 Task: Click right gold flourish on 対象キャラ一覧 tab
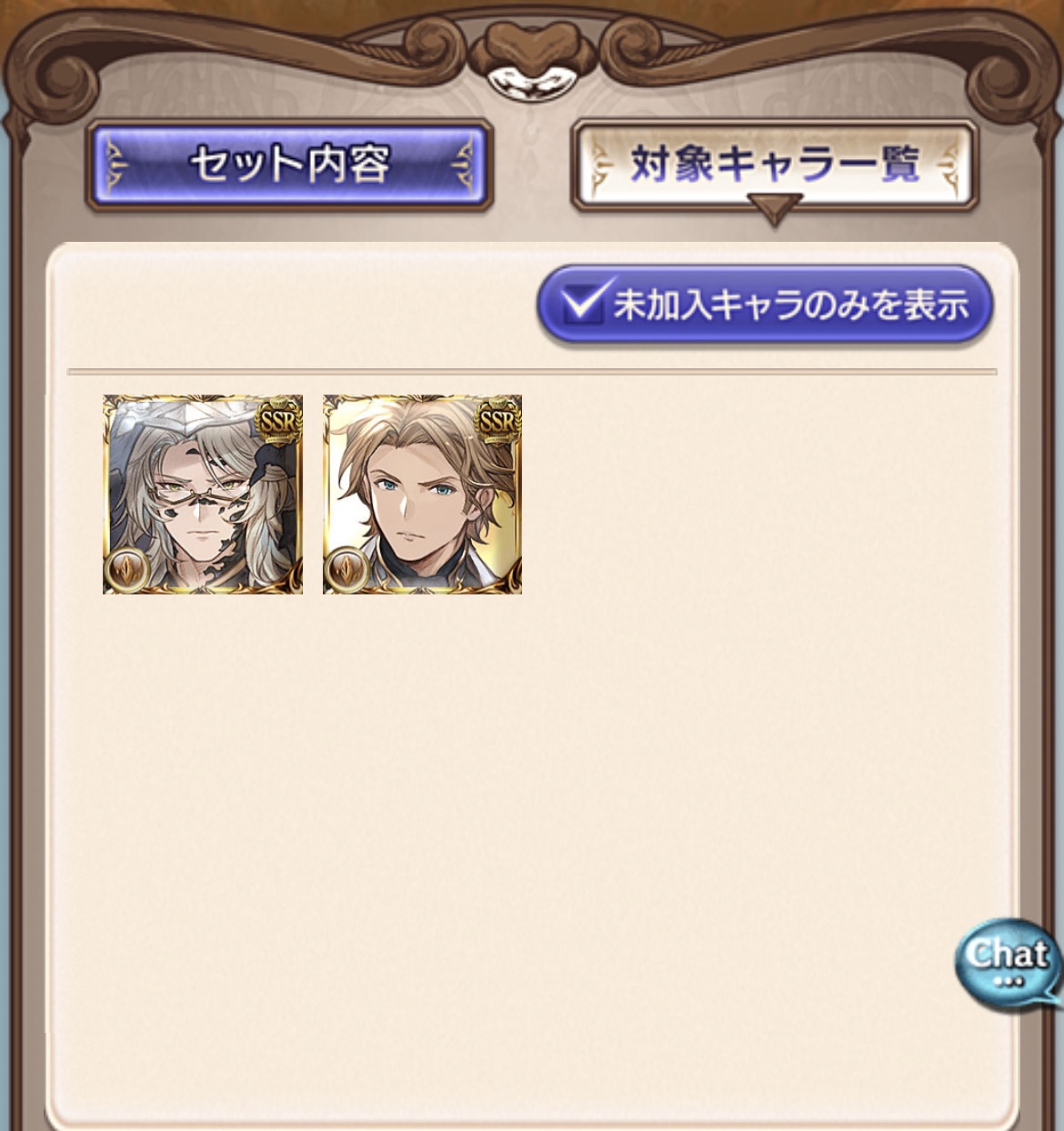pyautogui.click(x=947, y=165)
